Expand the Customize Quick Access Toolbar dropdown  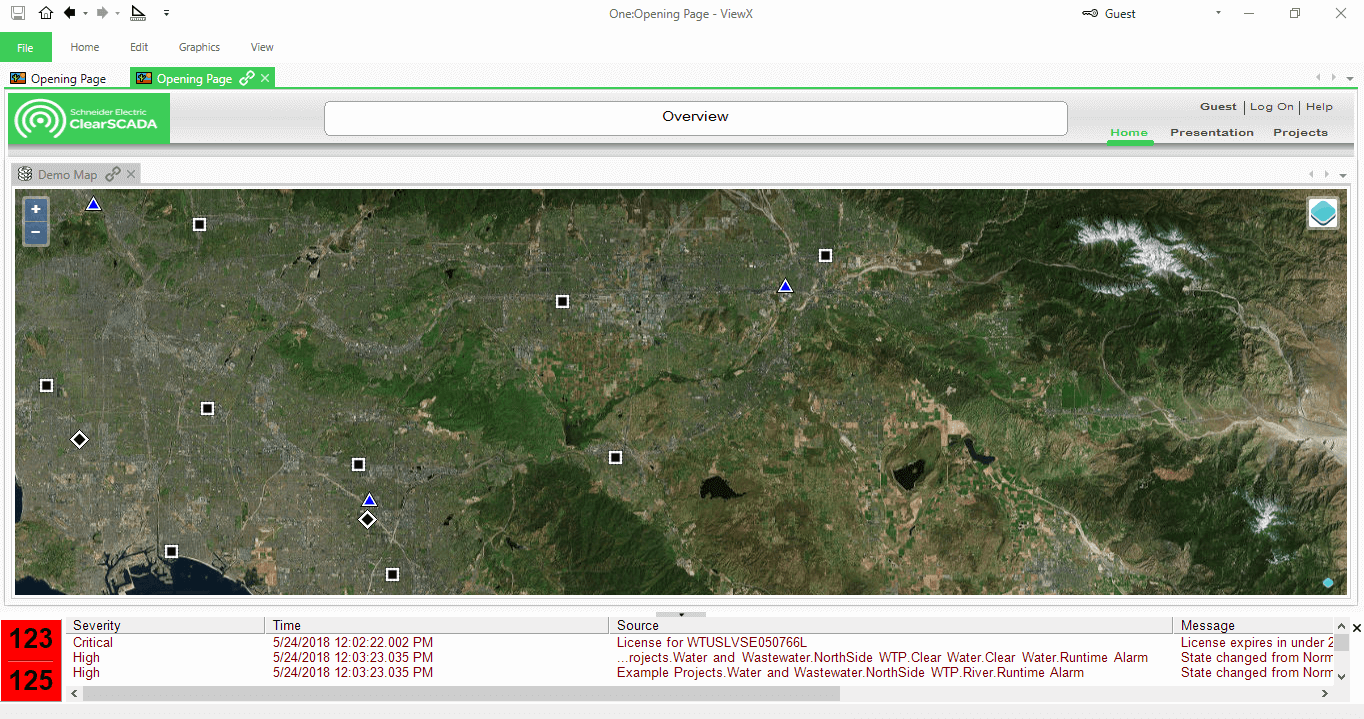tap(166, 14)
